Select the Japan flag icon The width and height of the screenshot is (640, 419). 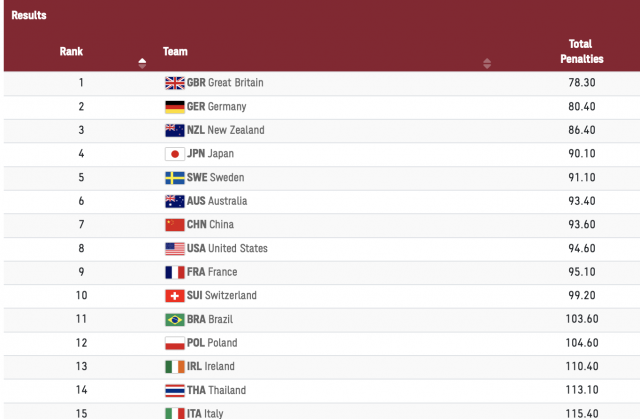pyautogui.click(x=175, y=154)
